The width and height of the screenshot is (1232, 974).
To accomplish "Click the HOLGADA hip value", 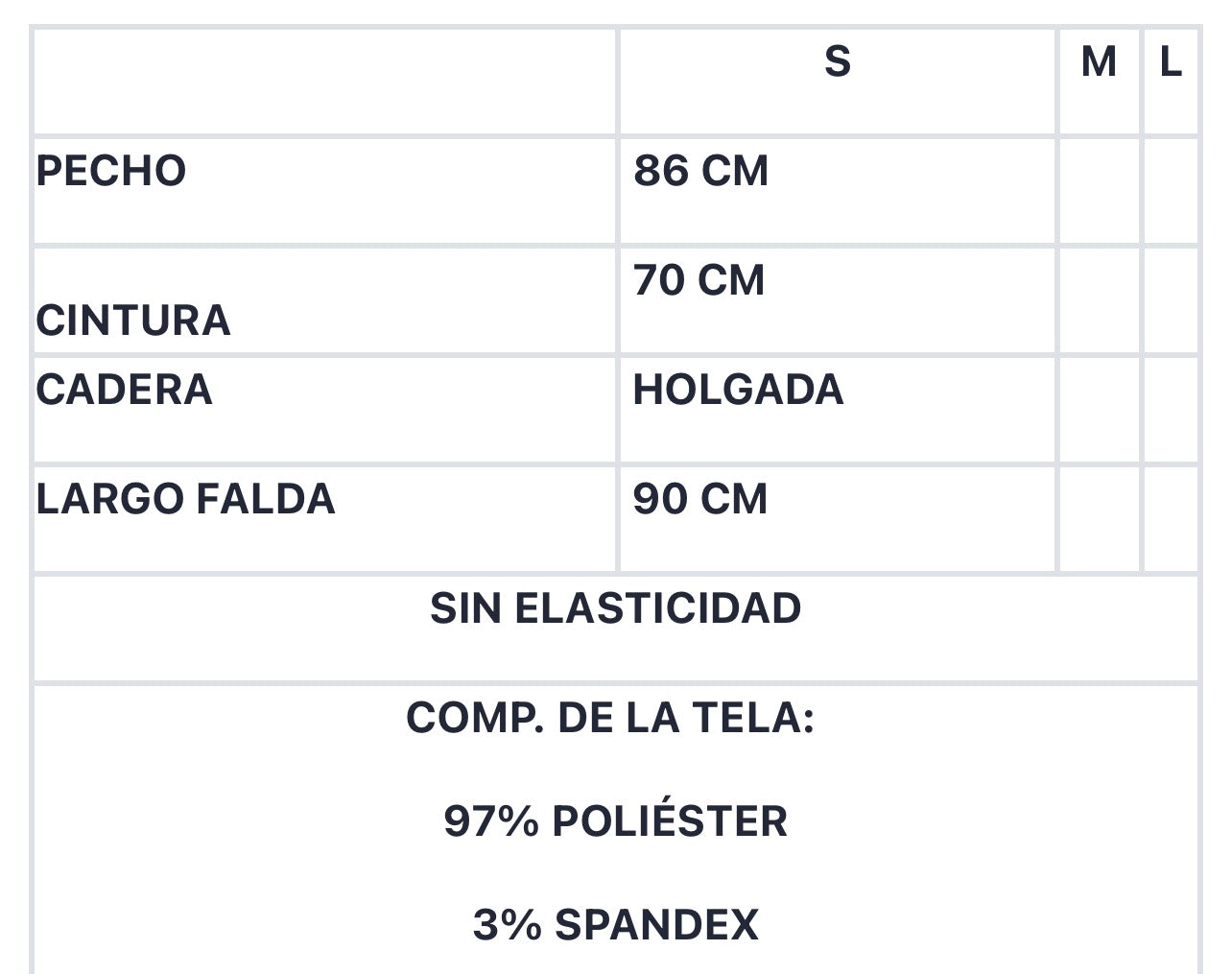I will click(738, 390).
